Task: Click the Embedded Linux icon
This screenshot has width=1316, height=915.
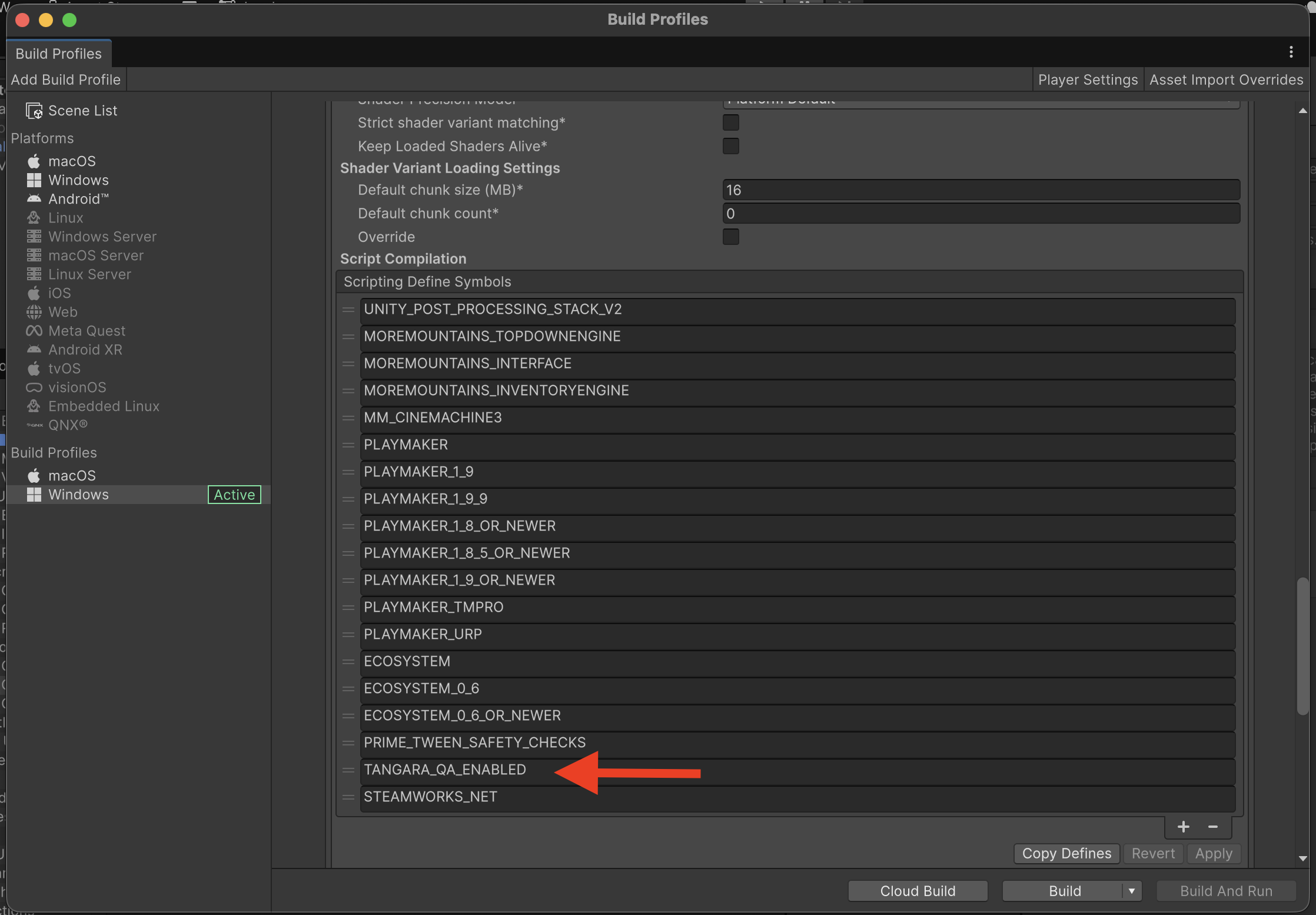Action: coord(34,406)
